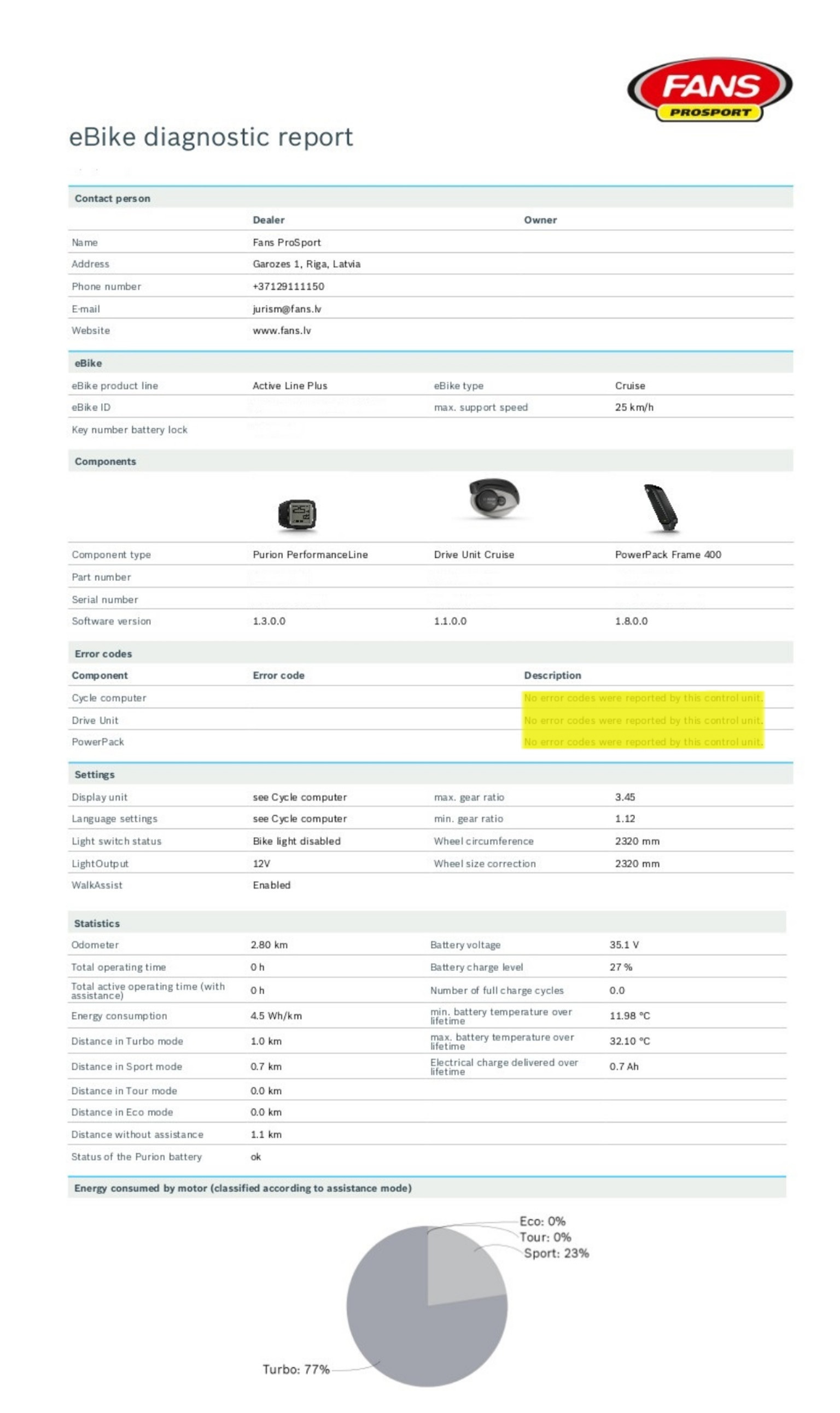
Task: Click full charge cycles value 0.0
Action: [617, 991]
